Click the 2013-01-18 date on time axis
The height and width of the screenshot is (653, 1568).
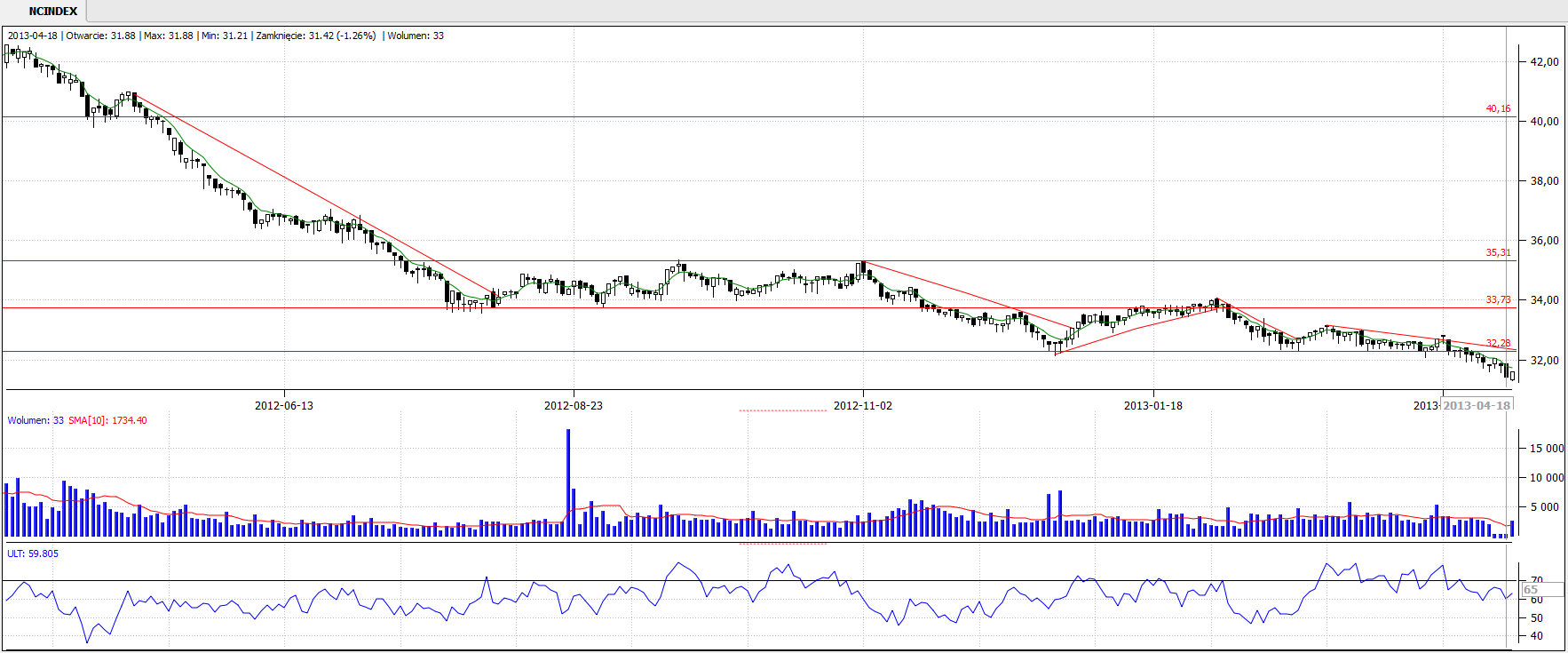click(1153, 405)
